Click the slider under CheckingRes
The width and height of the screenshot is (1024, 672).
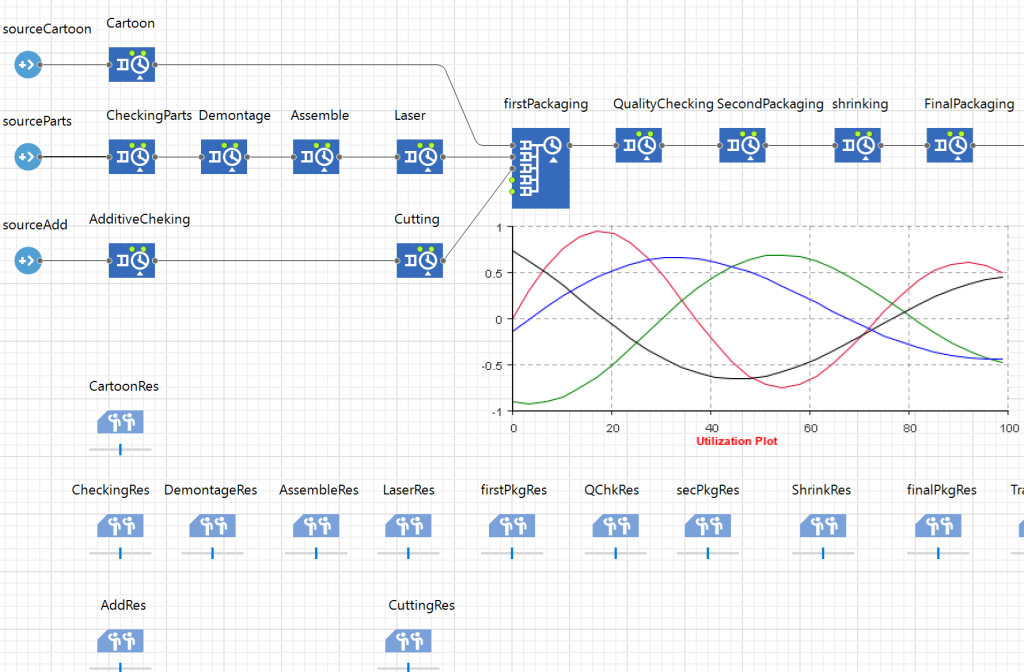click(120, 553)
